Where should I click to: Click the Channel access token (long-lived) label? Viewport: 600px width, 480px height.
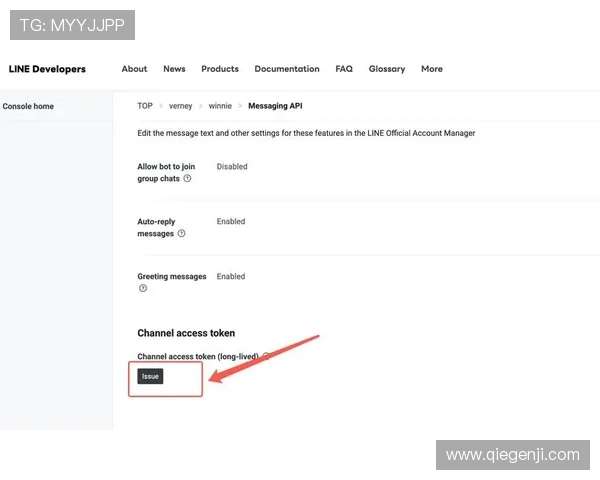point(198,356)
